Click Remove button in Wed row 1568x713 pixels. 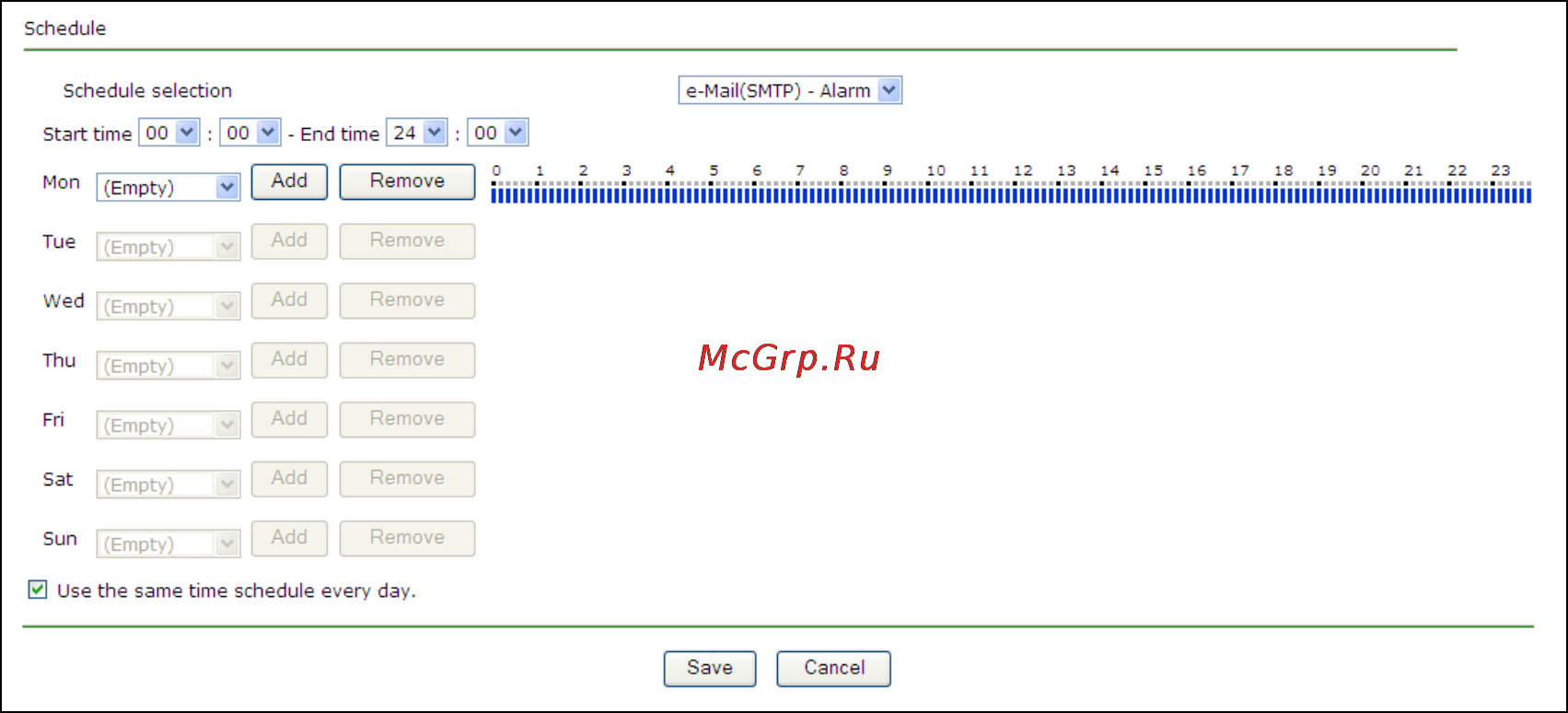(x=407, y=300)
